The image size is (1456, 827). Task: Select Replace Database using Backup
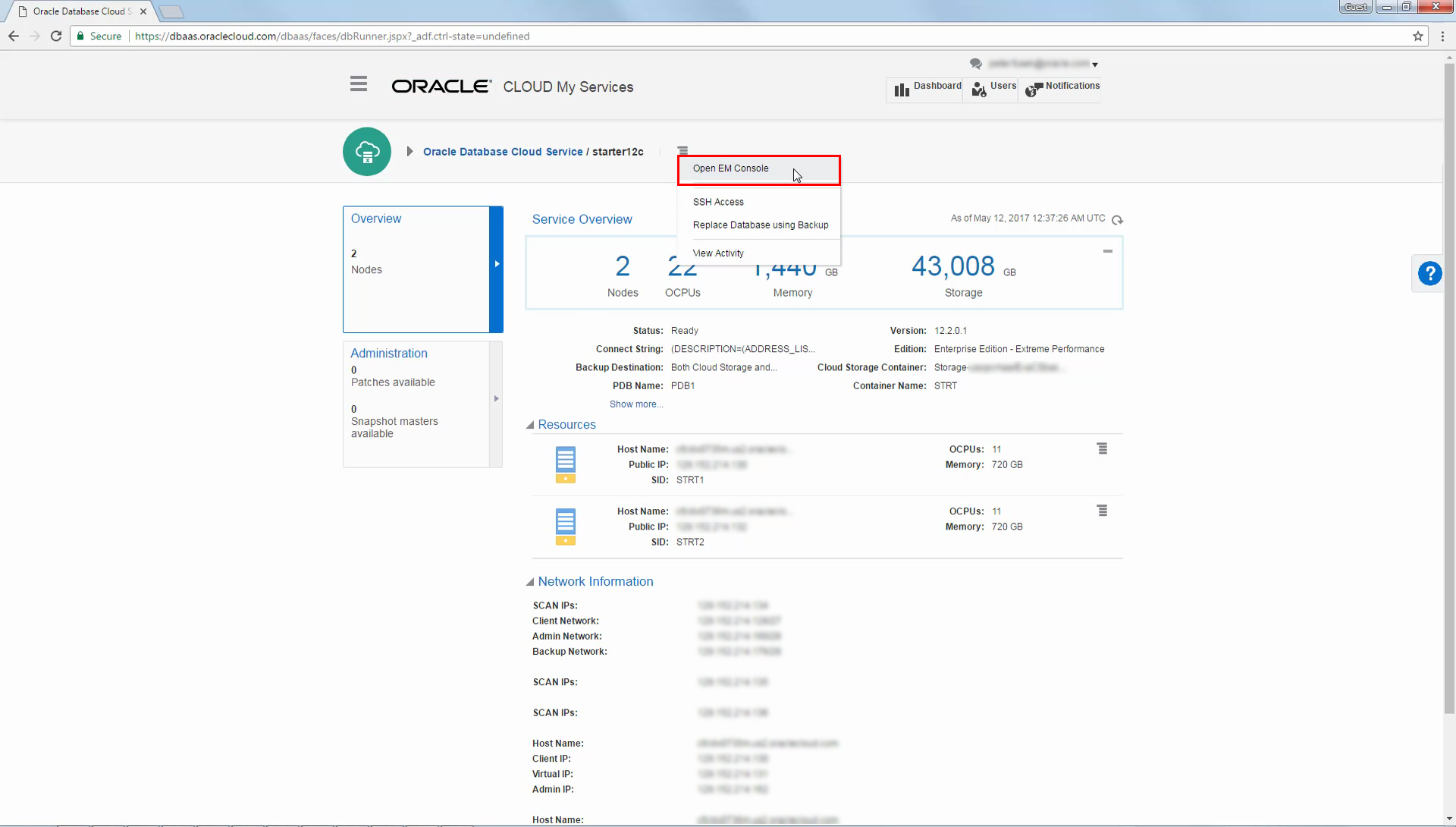click(761, 225)
